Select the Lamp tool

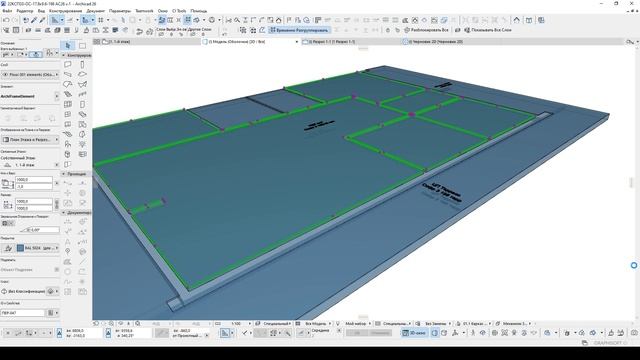tap(82, 144)
